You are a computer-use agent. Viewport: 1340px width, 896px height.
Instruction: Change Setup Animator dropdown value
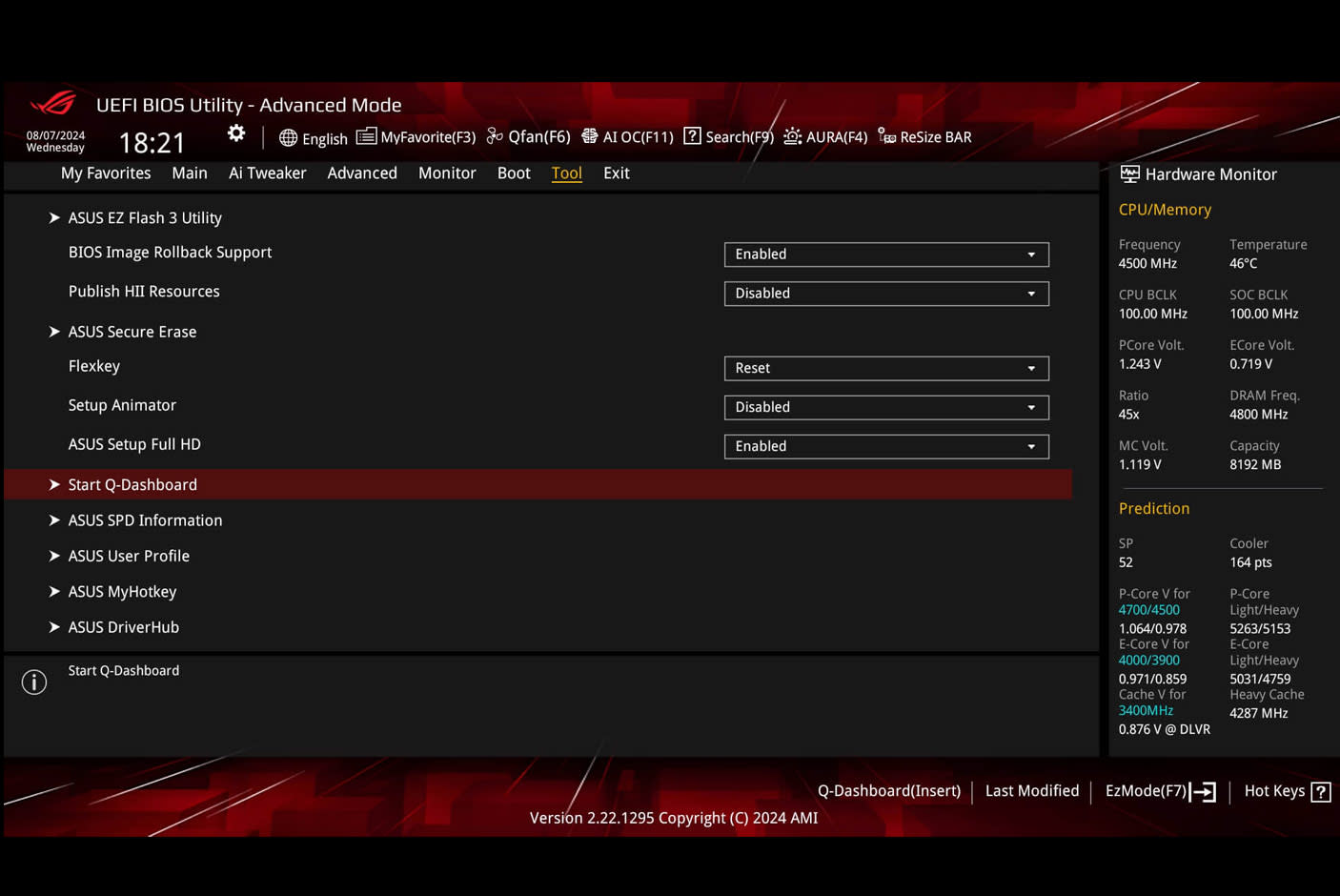coord(885,407)
